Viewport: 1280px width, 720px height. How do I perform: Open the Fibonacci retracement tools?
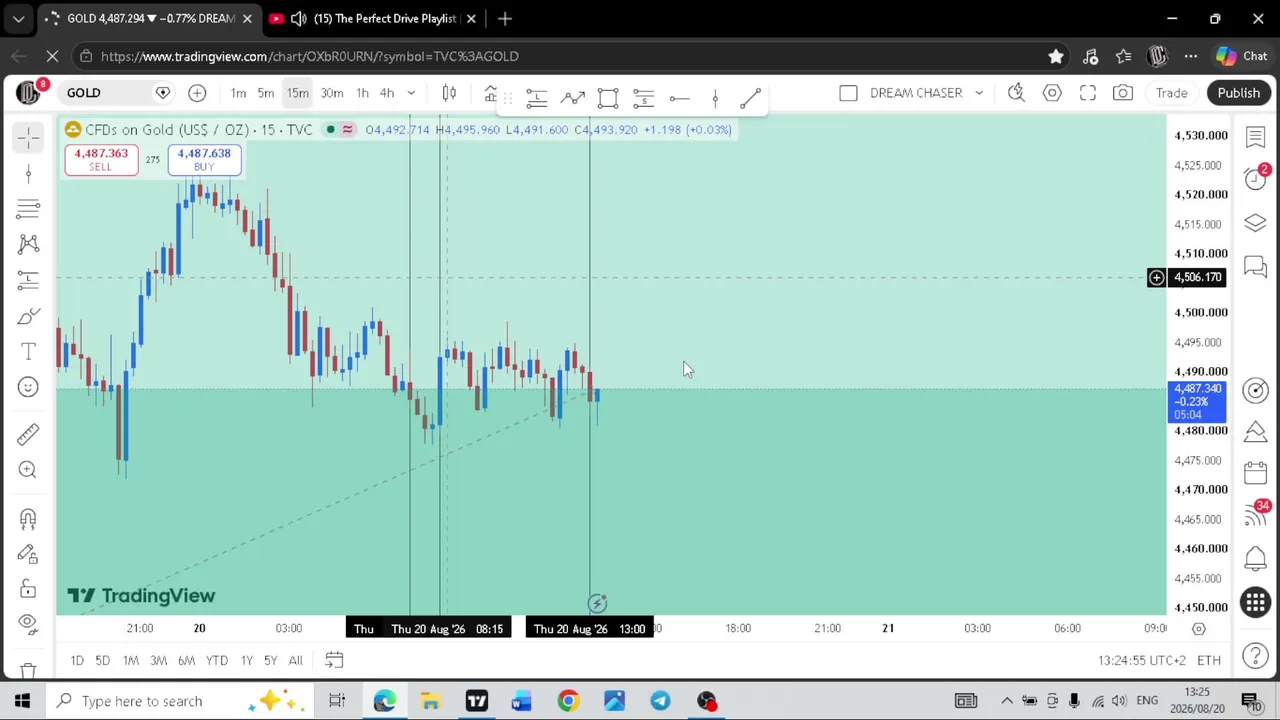[28, 208]
